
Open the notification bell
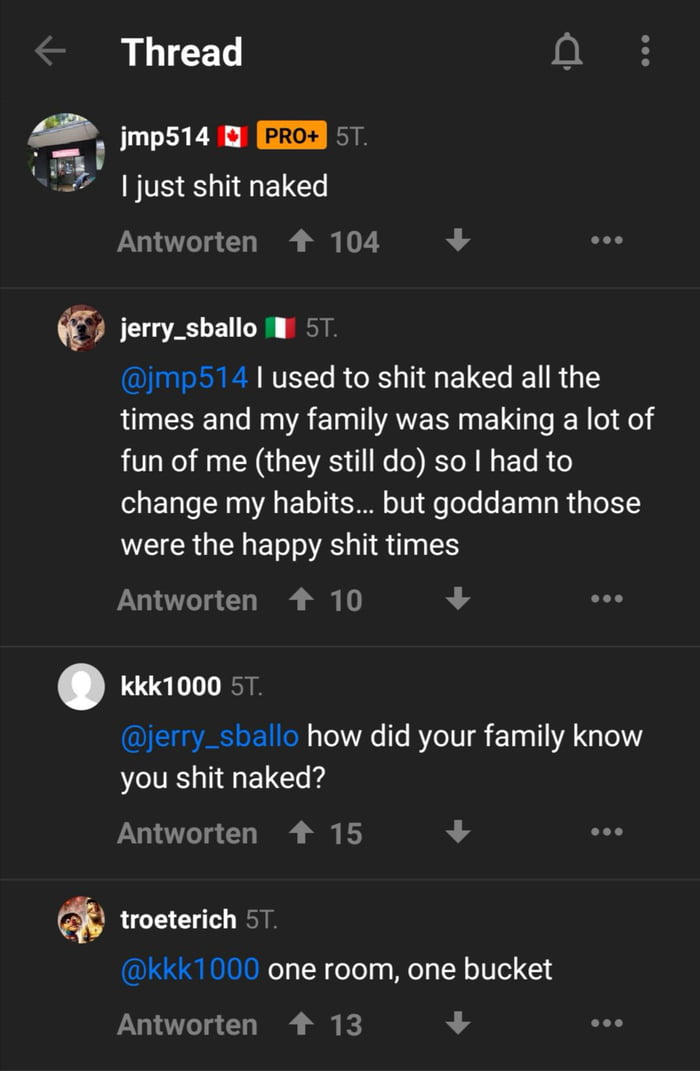click(569, 51)
